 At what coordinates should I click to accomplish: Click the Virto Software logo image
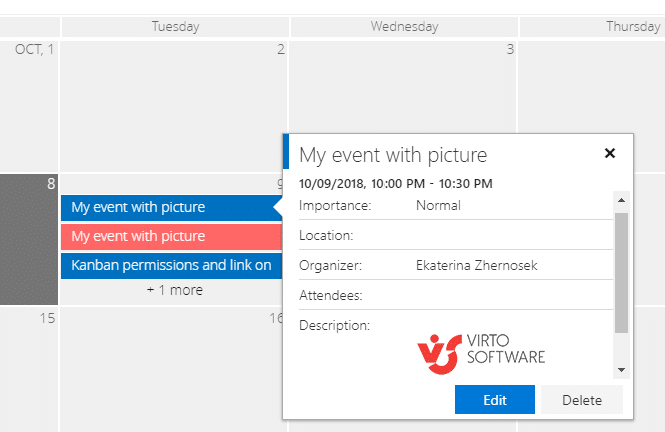click(x=481, y=354)
